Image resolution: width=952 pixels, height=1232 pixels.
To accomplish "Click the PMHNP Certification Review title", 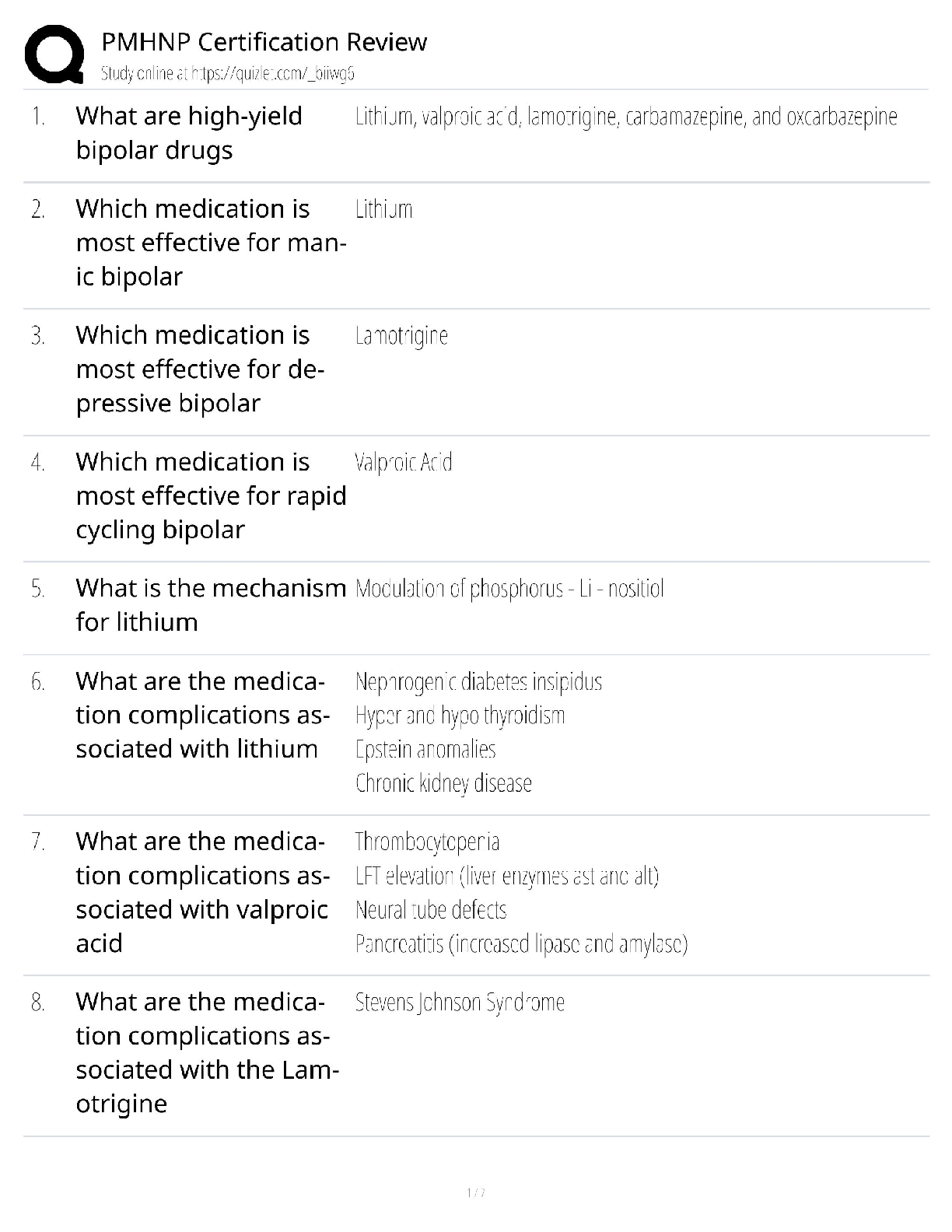I will [x=264, y=42].
